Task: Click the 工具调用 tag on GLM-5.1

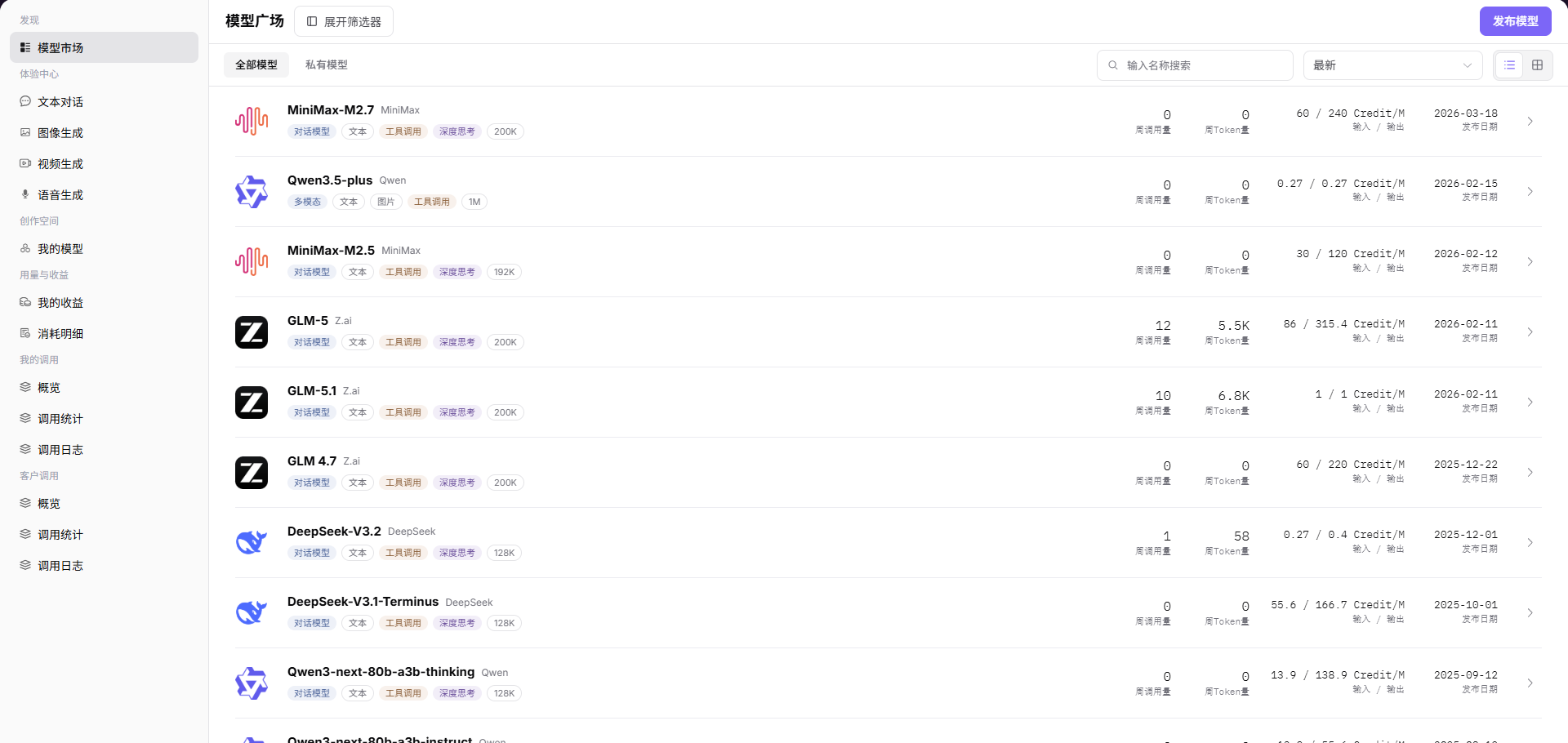Action: click(x=403, y=412)
